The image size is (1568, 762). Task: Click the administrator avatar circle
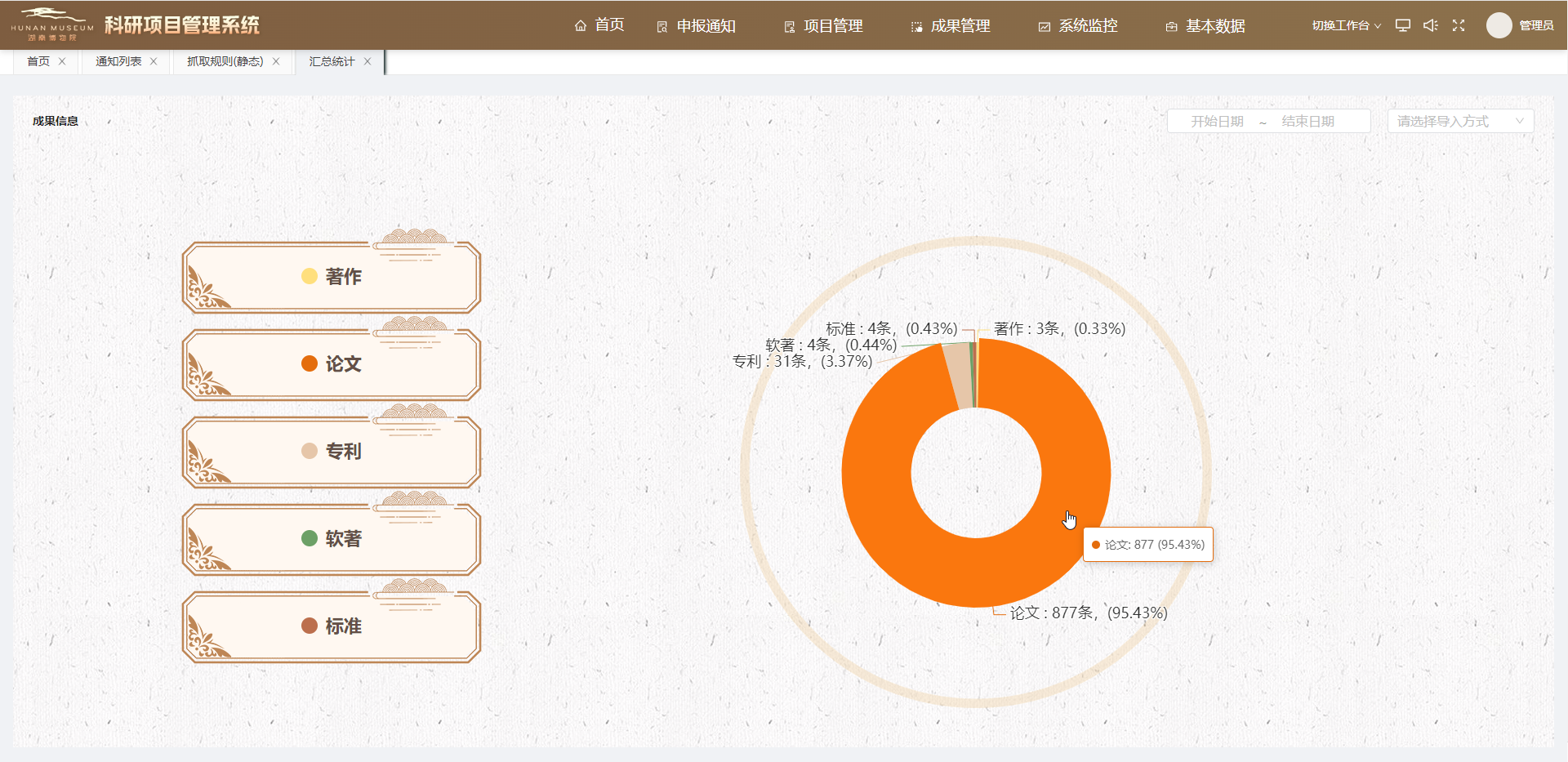click(x=1499, y=25)
